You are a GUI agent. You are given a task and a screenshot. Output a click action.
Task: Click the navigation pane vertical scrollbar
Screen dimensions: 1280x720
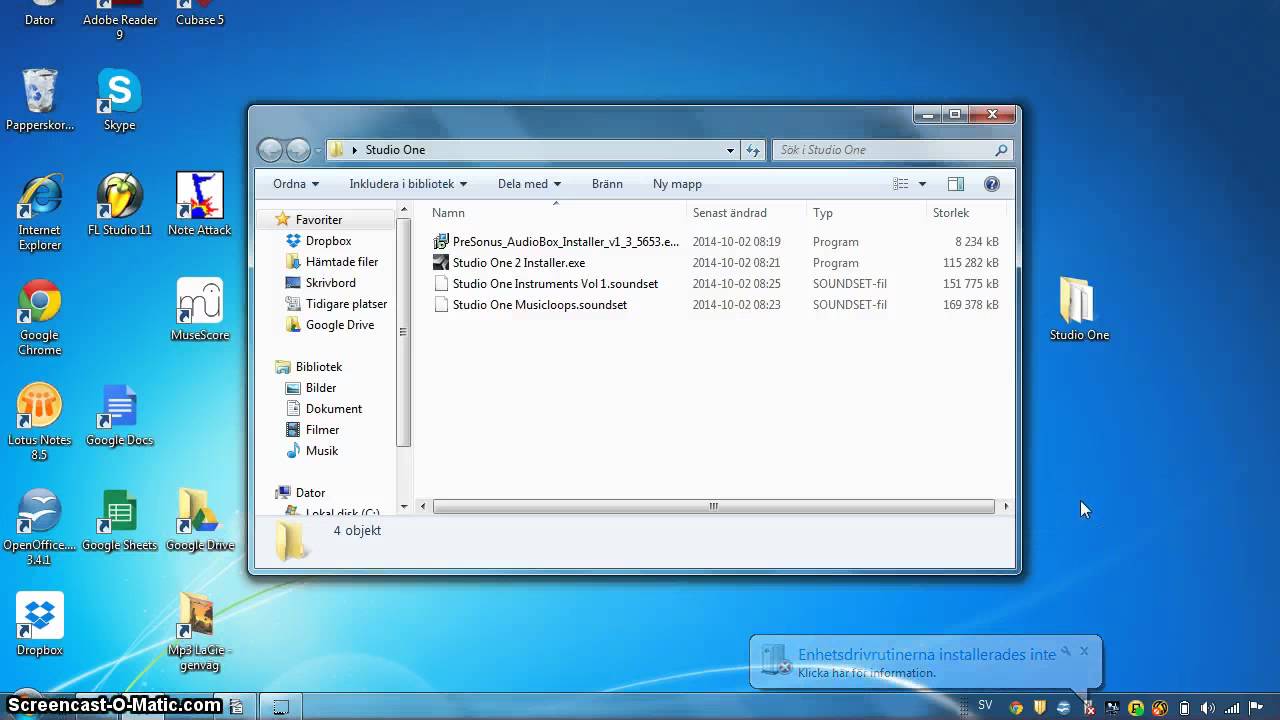pos(404,330)
